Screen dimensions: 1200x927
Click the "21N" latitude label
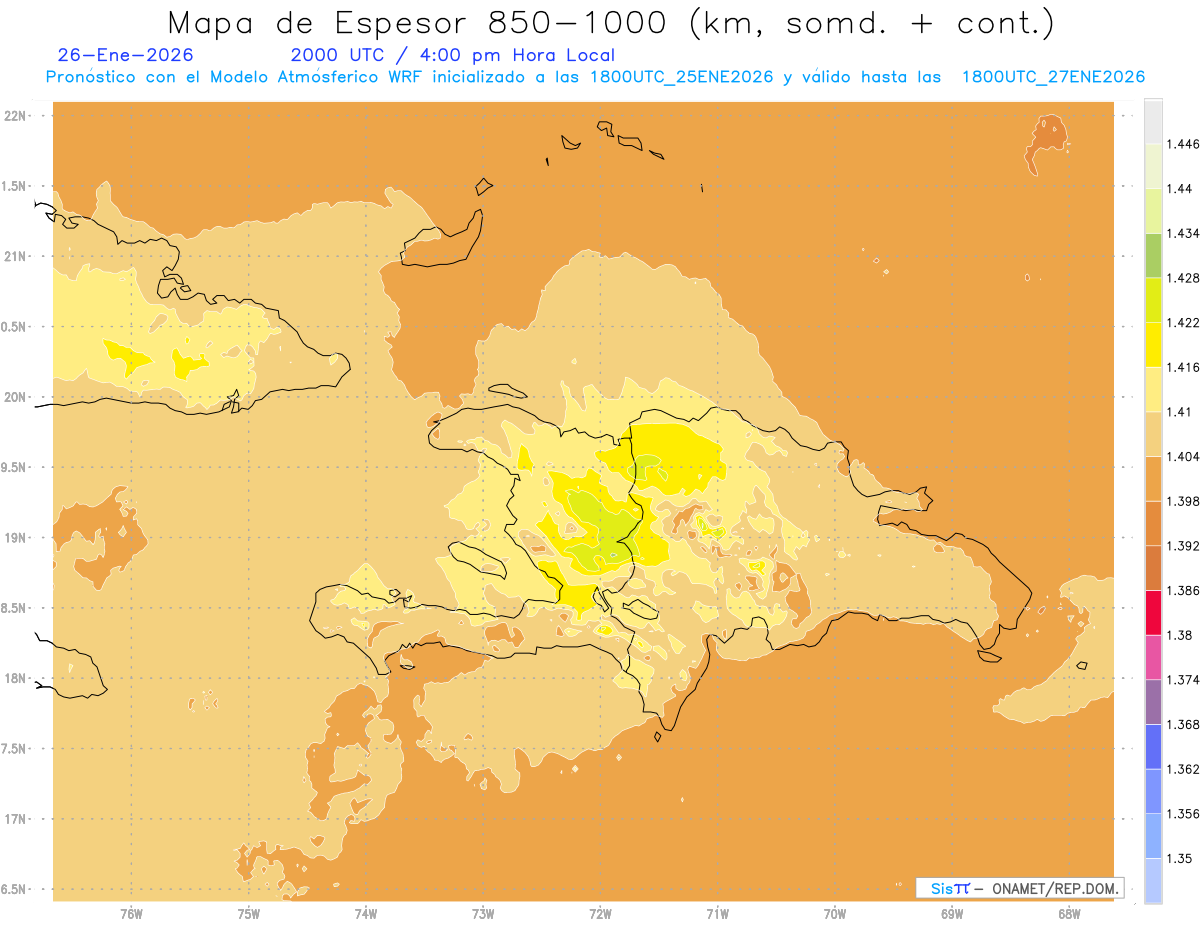(17, 257)
